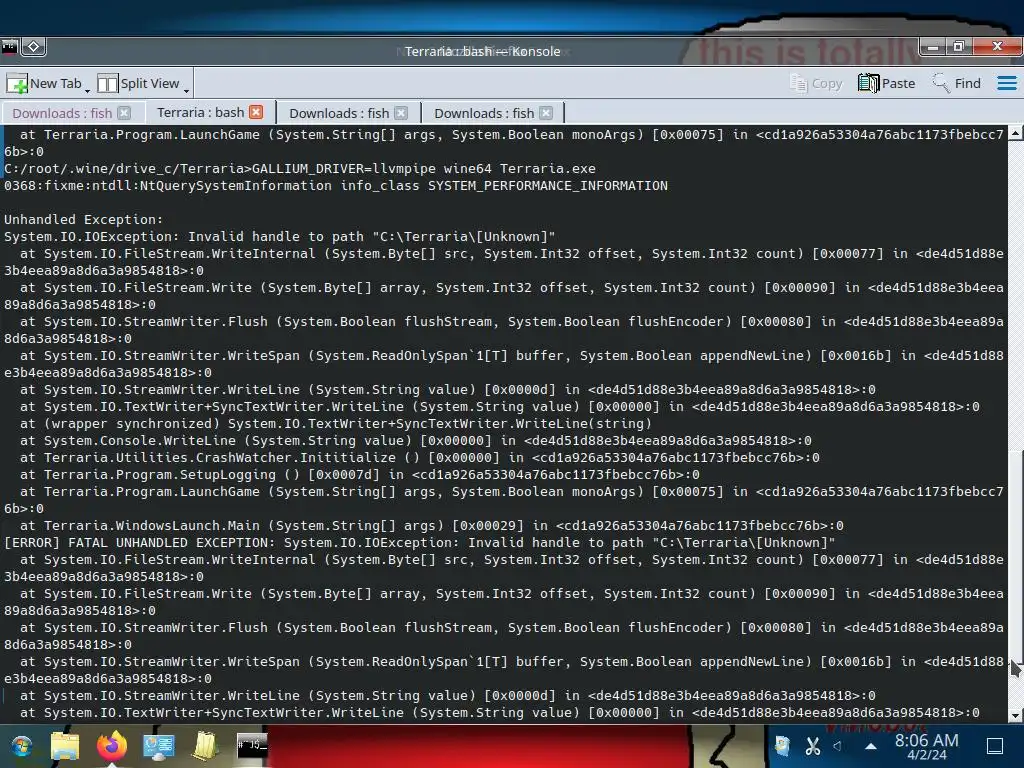Launch Firefox from the taskbar
The image size is (1024, 768).
click(112, 746)
